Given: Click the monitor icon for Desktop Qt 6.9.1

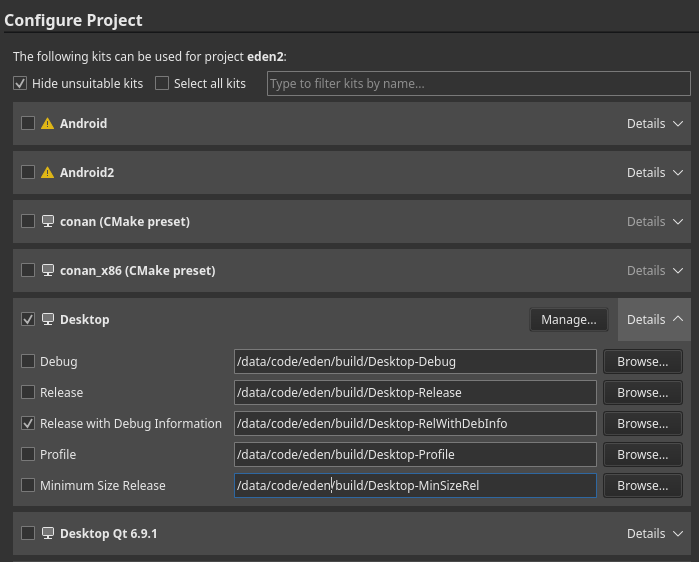Looking at the screenshot, I should pyautogui.click(x=47, y=534).
